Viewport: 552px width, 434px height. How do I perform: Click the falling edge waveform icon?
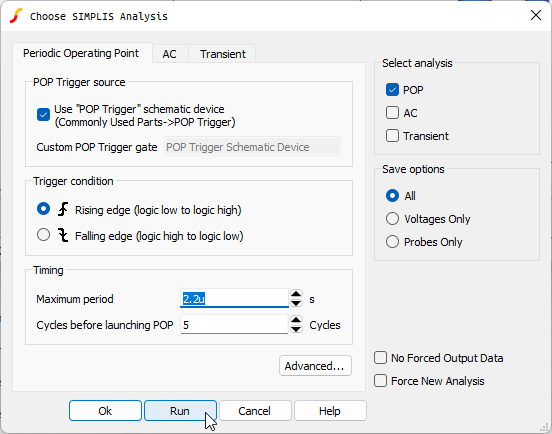[63, 235]
